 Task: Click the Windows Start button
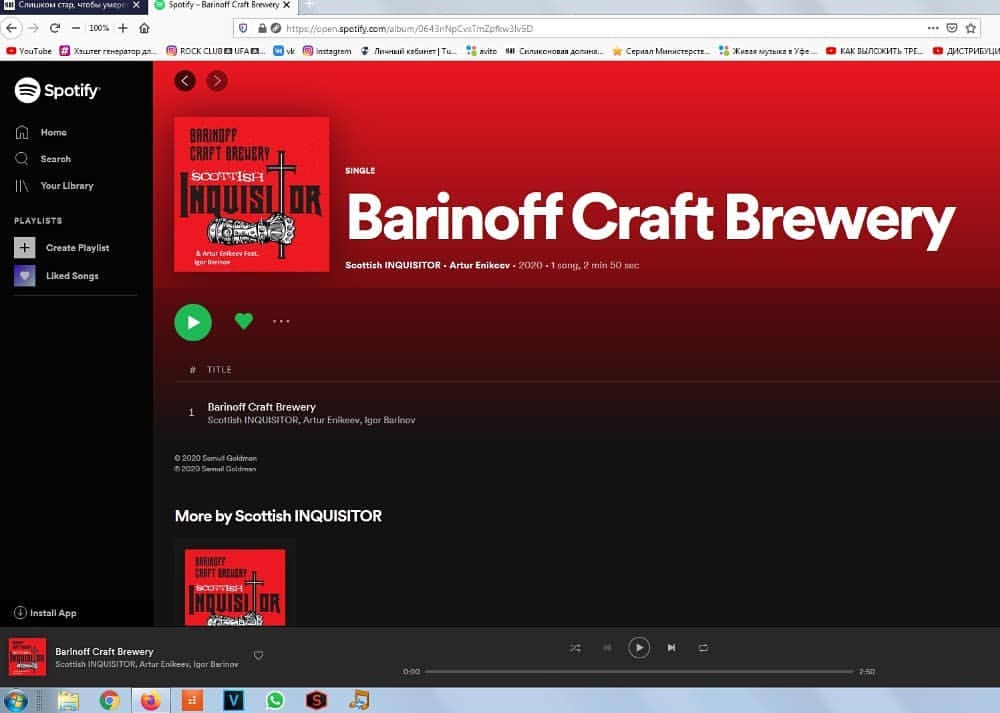tap(15, 701)
